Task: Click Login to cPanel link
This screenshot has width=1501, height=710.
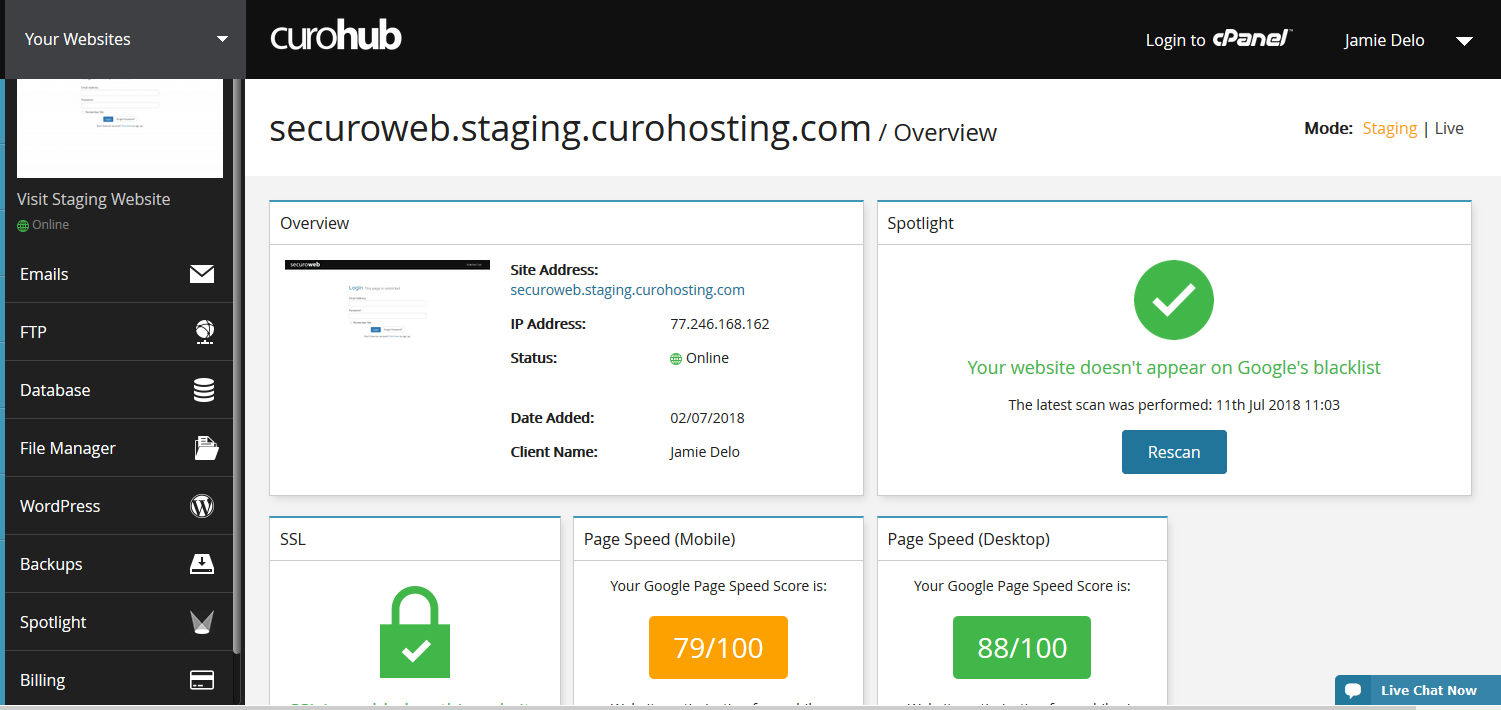Action: click(x=1220, y=40)
